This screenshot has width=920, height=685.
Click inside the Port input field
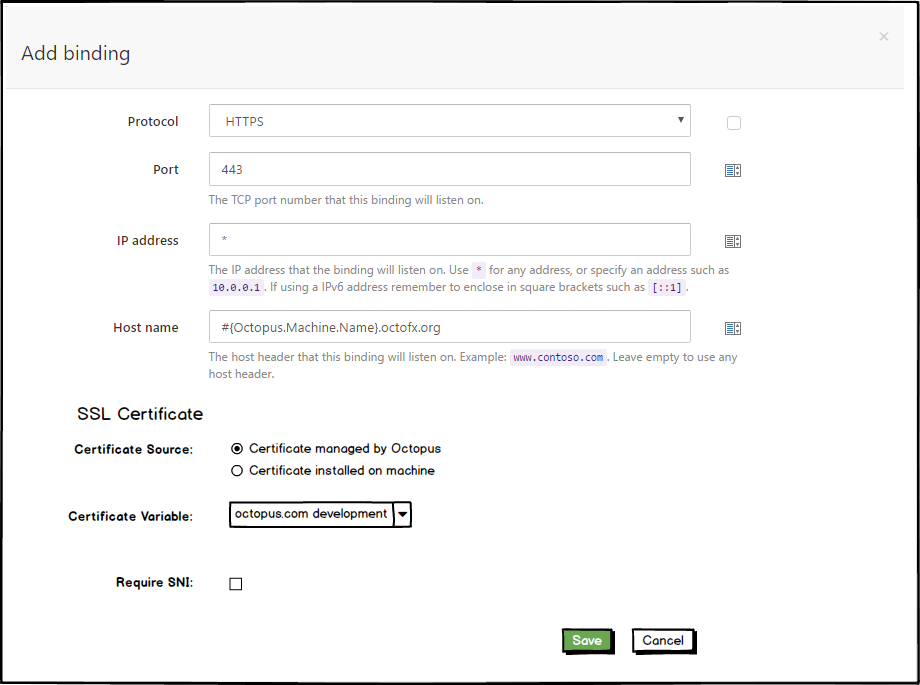tap(448, 169)
